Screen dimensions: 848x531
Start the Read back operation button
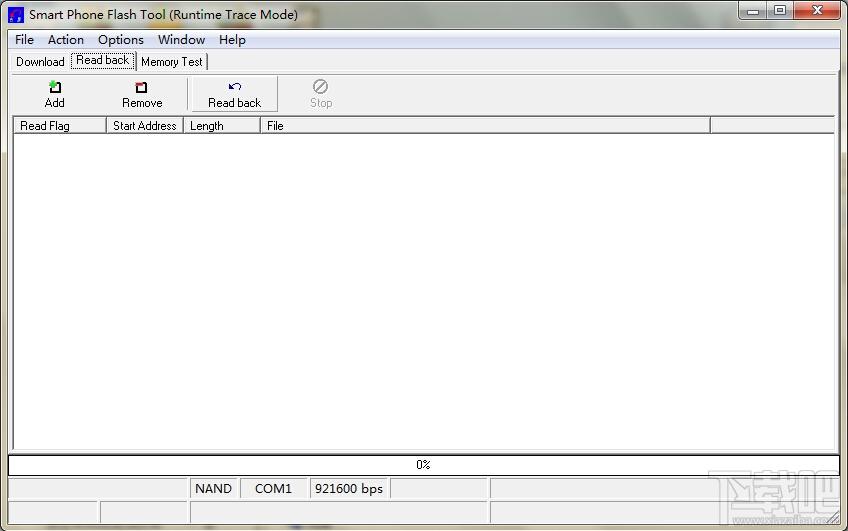tap(235, 94)
